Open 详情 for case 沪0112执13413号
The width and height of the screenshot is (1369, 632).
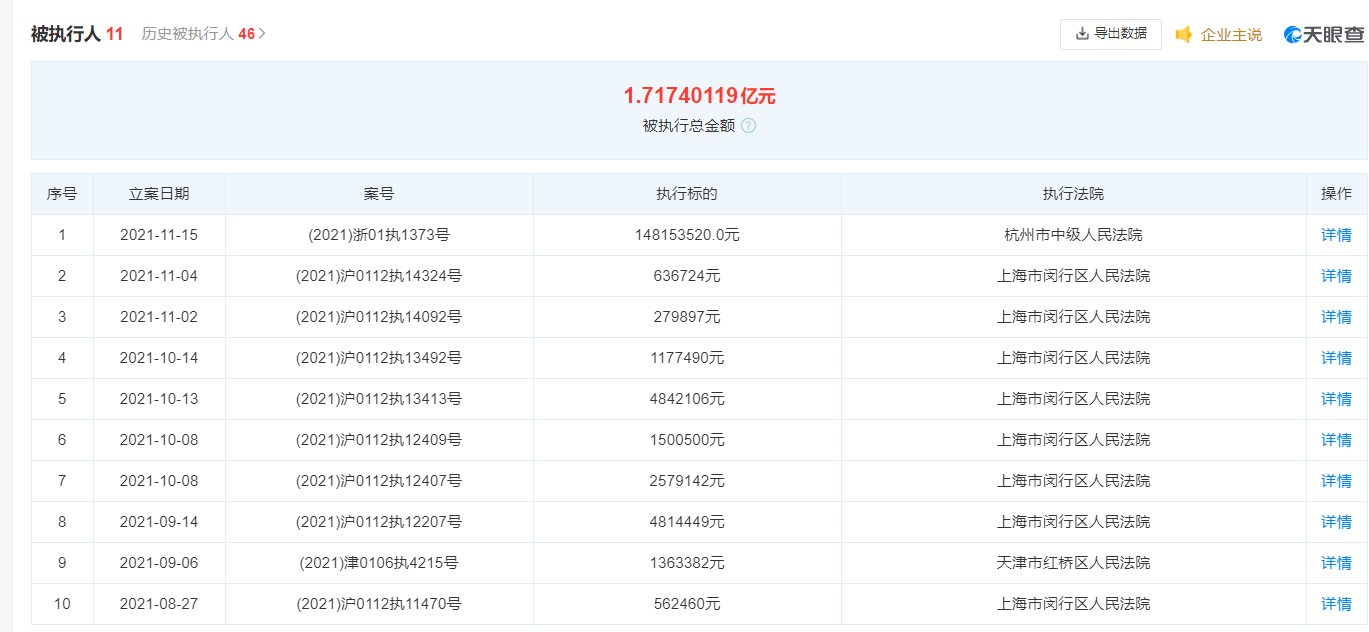[1336, 399]
